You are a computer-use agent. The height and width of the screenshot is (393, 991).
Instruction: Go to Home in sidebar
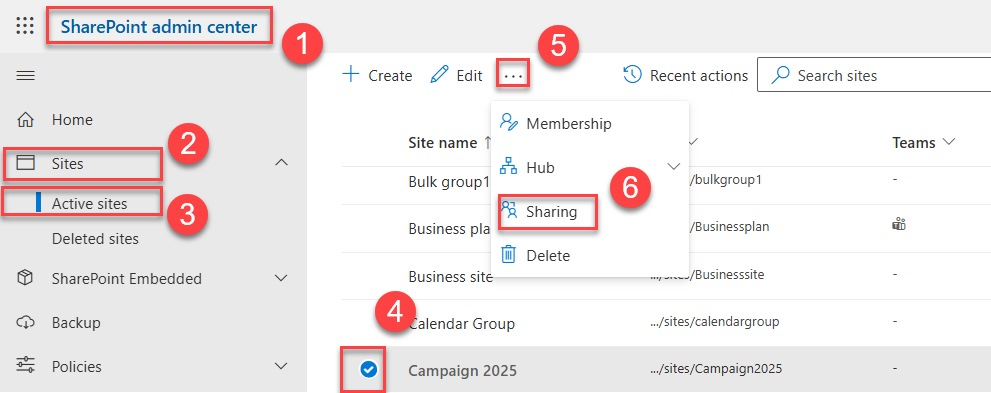(72, 119)
